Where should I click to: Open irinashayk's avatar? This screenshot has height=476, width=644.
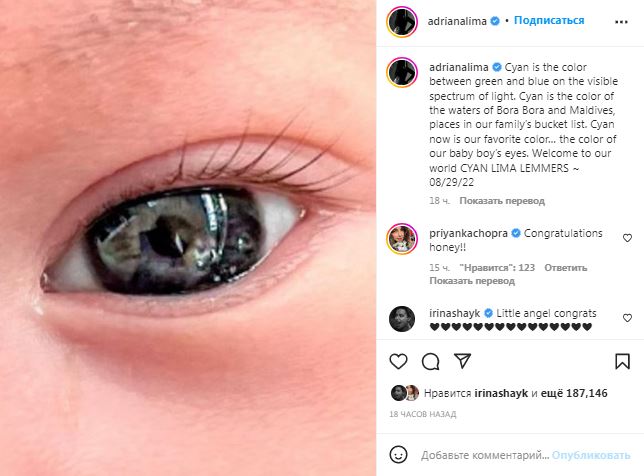click(x=402, y=318)
